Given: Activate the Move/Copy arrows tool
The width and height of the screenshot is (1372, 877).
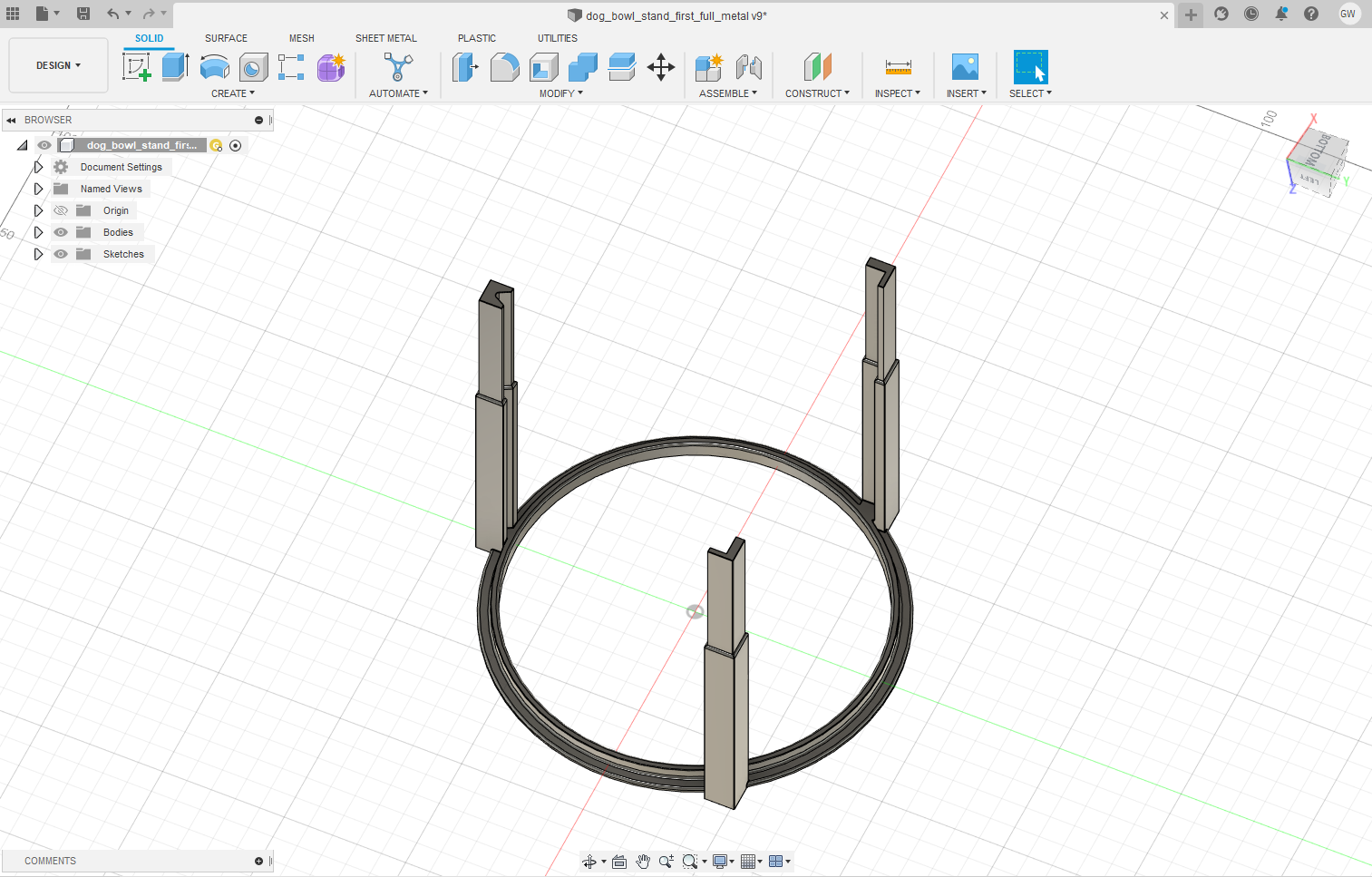Looking at the screenshot, I should point(661,67).
